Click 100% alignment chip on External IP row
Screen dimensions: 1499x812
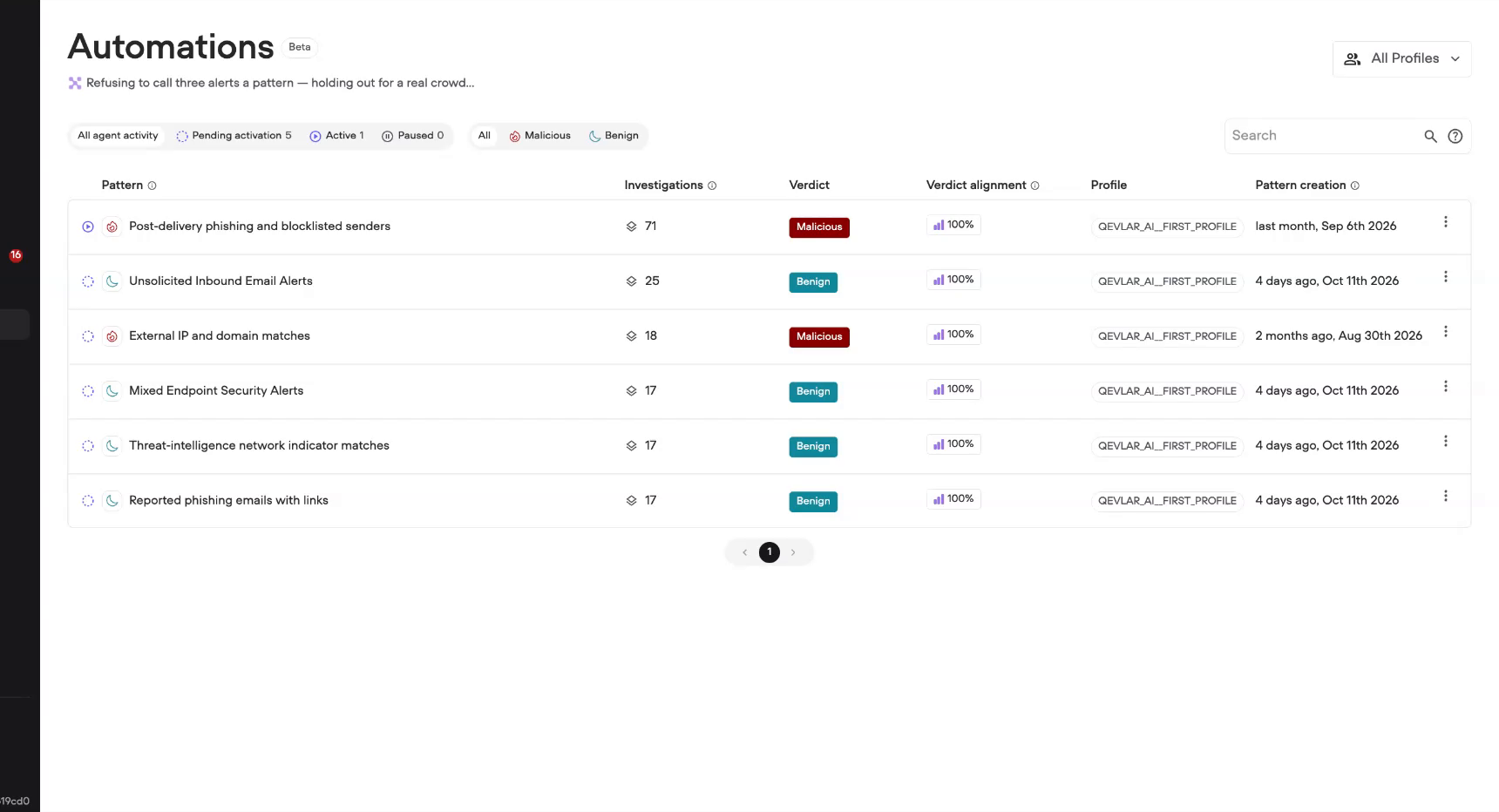coord(953,335)
